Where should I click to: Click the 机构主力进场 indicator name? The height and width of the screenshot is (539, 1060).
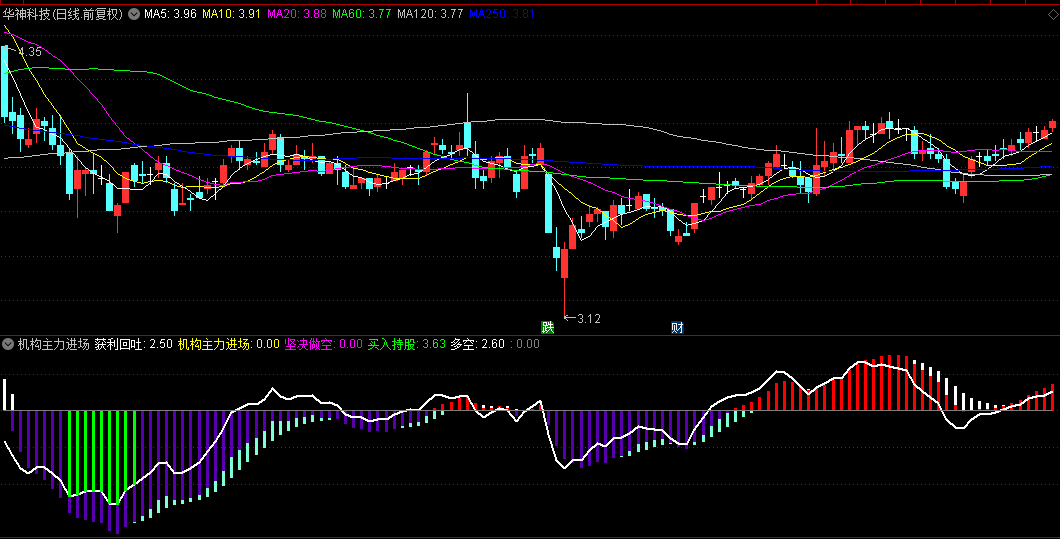tap(52, 344)
